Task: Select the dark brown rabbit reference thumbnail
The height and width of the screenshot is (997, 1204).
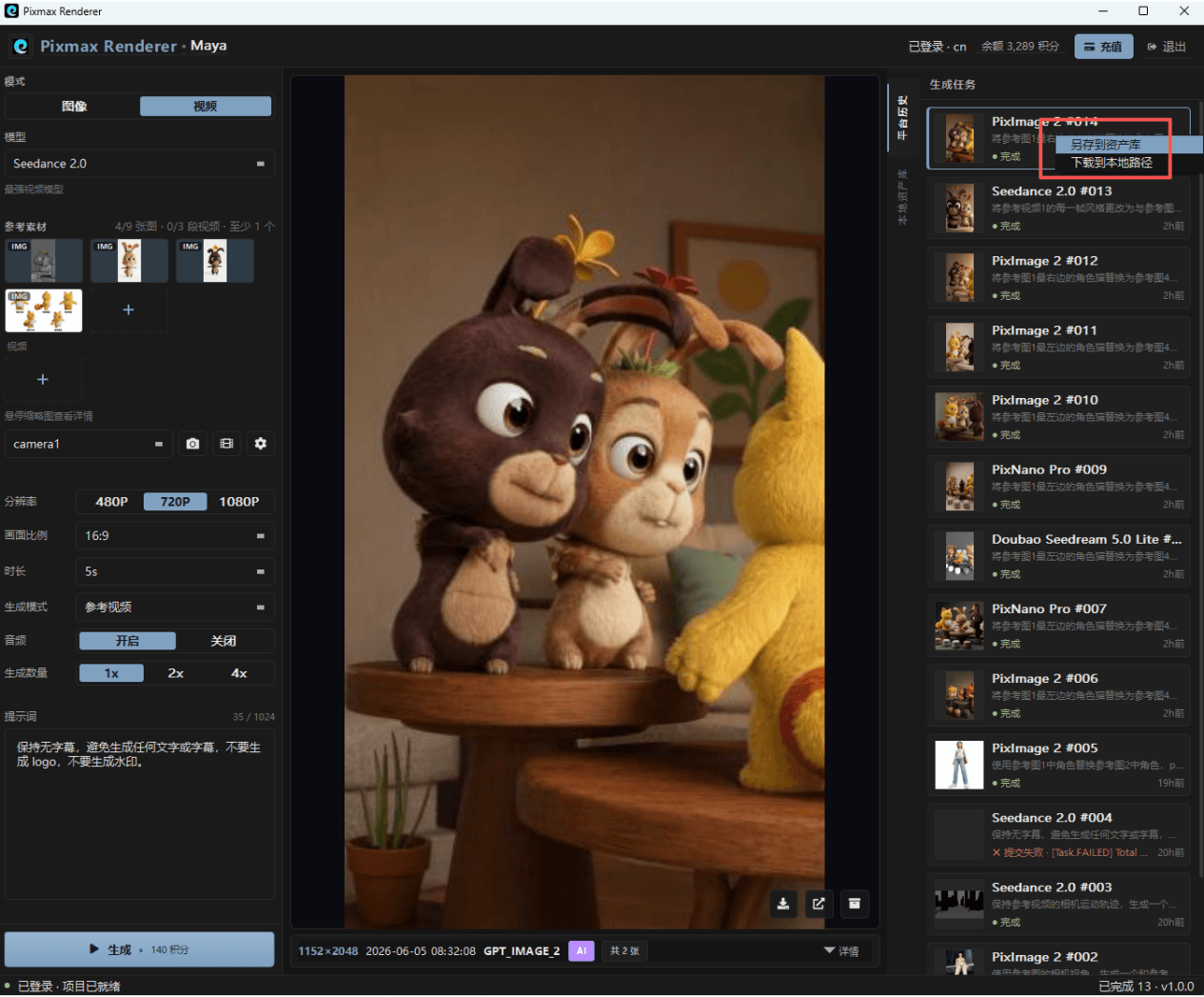Action: (215, 261)
